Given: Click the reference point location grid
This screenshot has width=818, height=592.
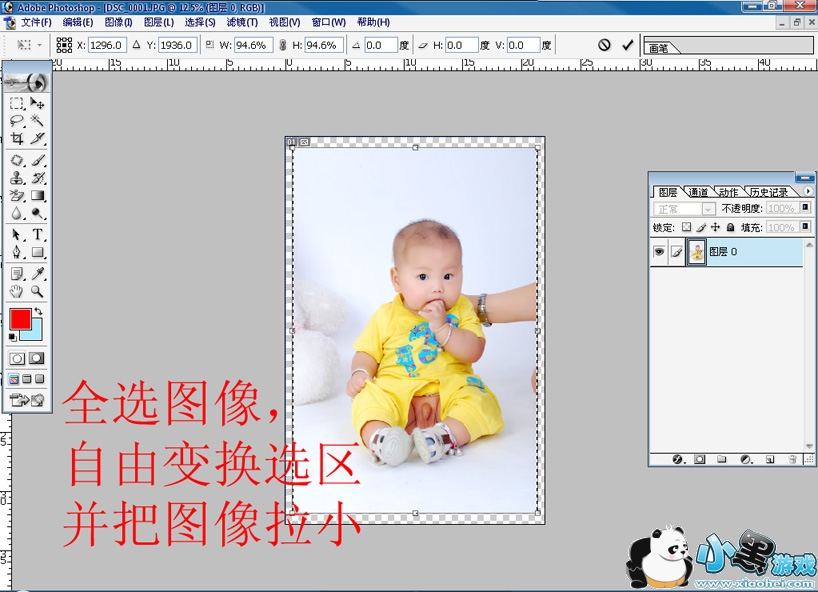Looking at the screenshot, I should coord(64,45).
